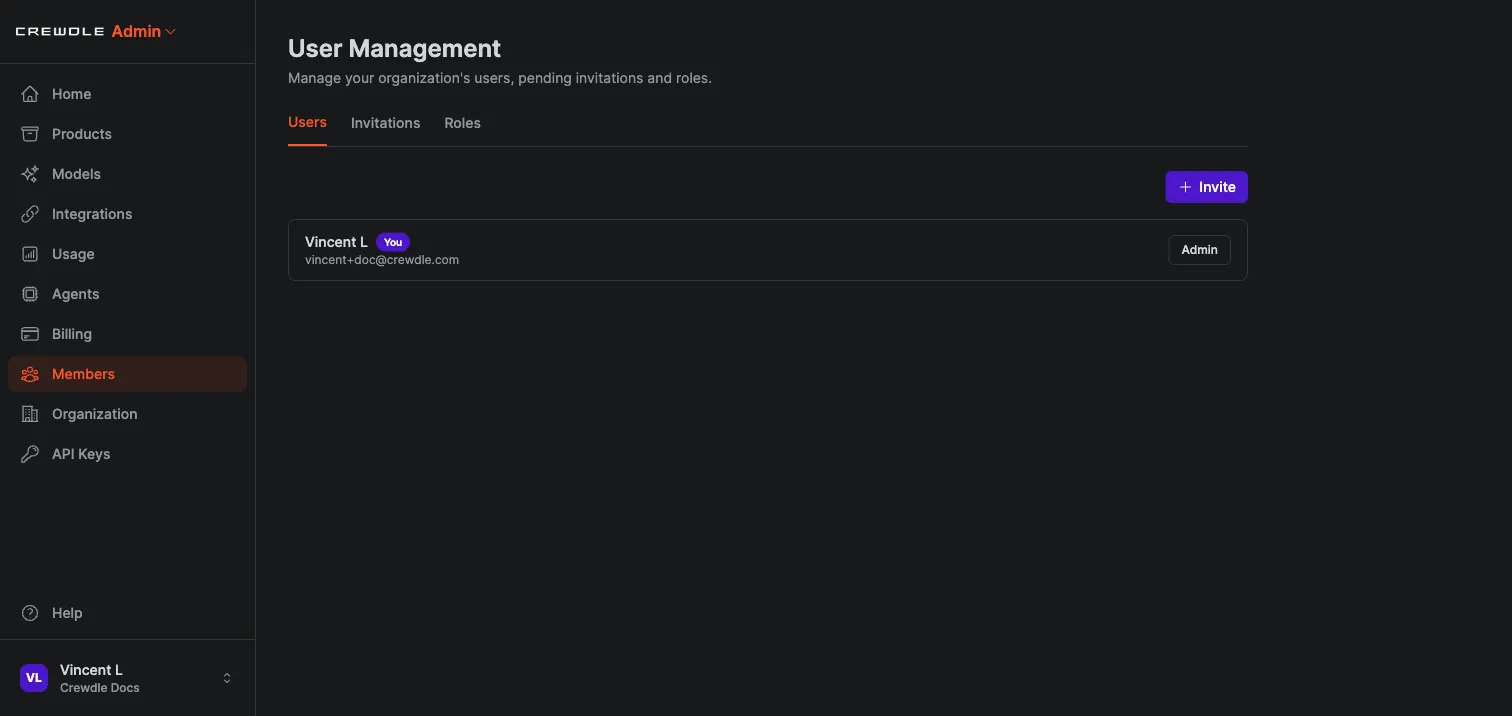The height and width of the screenshot is (716, 1512).
Task: Click the Billing credit card icon
Action: (30, 334)
